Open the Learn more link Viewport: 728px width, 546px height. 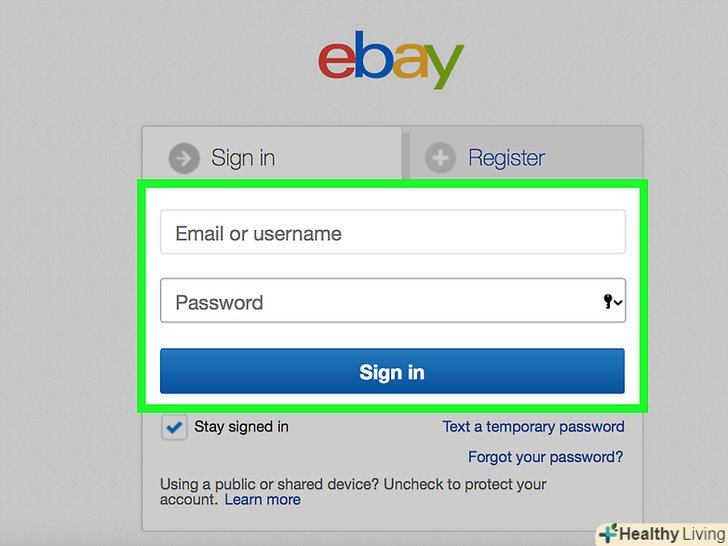[x=262, y=500]
